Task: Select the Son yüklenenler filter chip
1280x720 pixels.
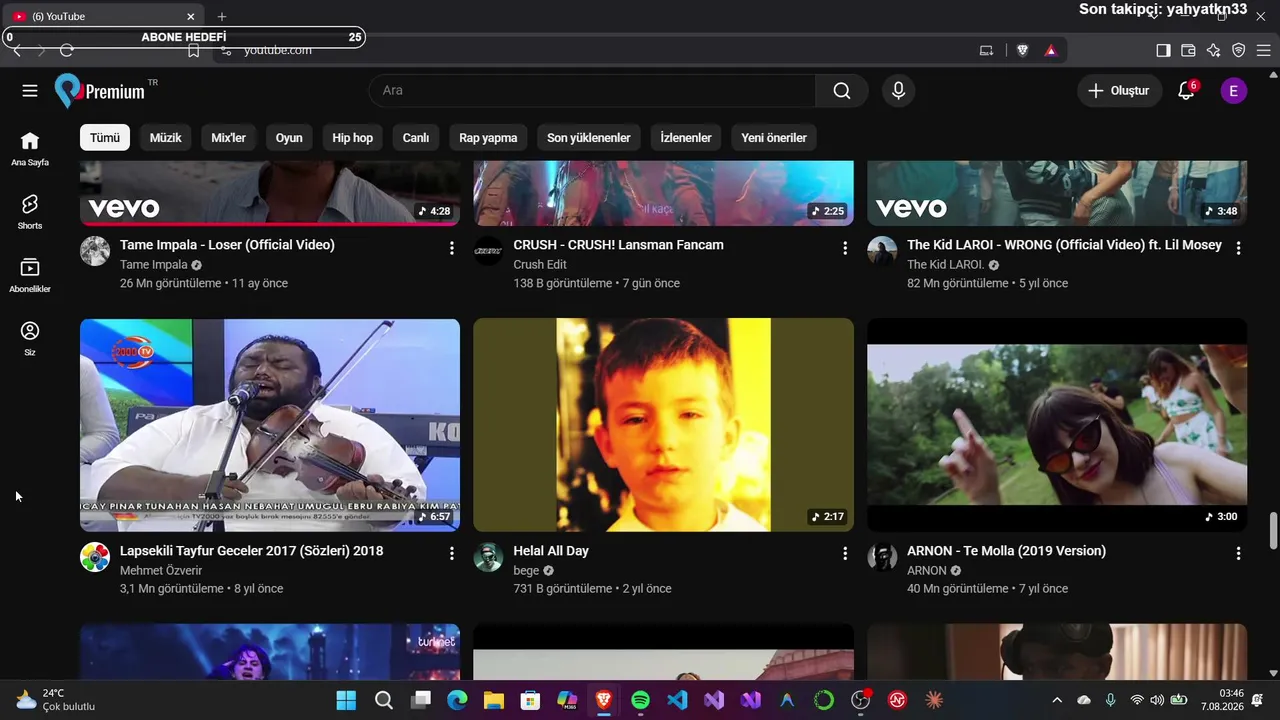Action: pyautogui.click(x=589, y=138)
